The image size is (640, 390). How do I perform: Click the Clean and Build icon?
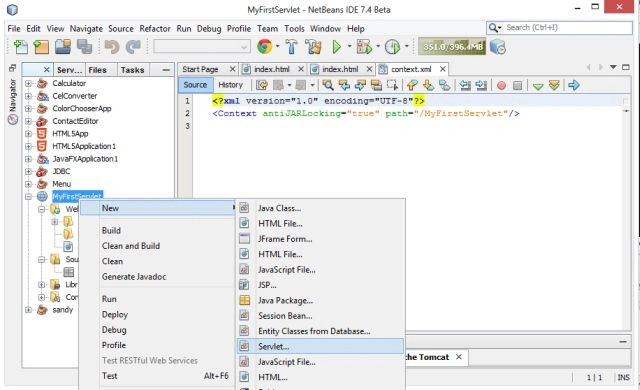click(313, 47)
